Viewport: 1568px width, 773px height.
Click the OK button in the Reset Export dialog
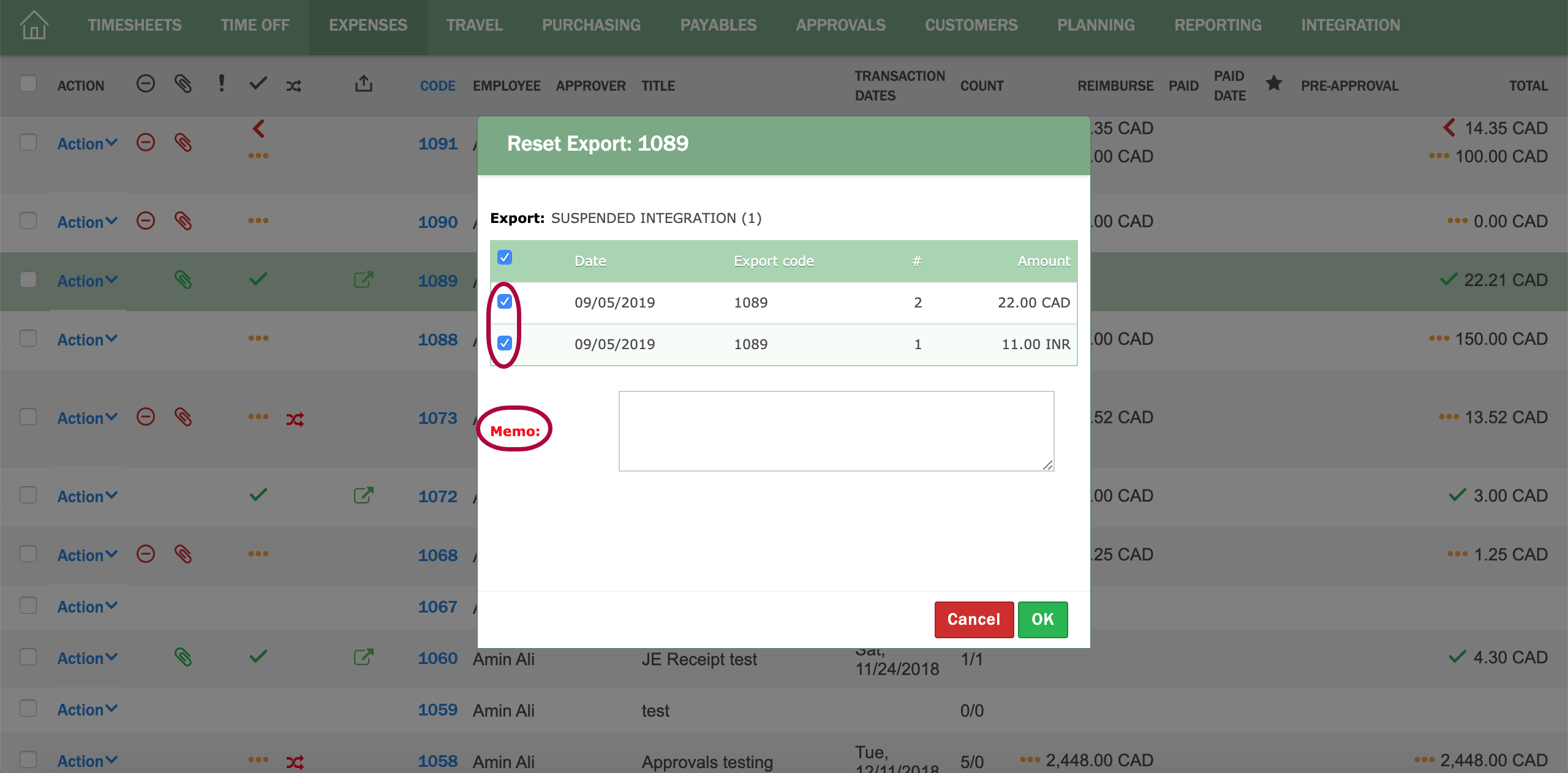pyautogui.click(x=1042, y=619)
